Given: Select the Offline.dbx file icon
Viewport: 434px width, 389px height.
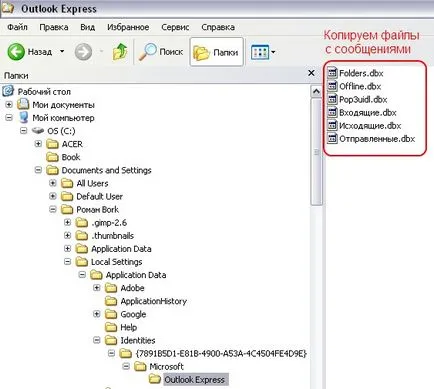Looking at the screenshot, I should click(x=332, y=86).
